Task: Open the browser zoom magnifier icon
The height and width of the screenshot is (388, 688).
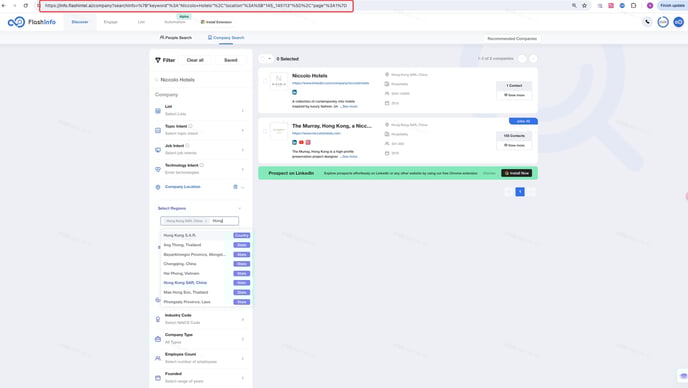Action: tap(574, 6)
